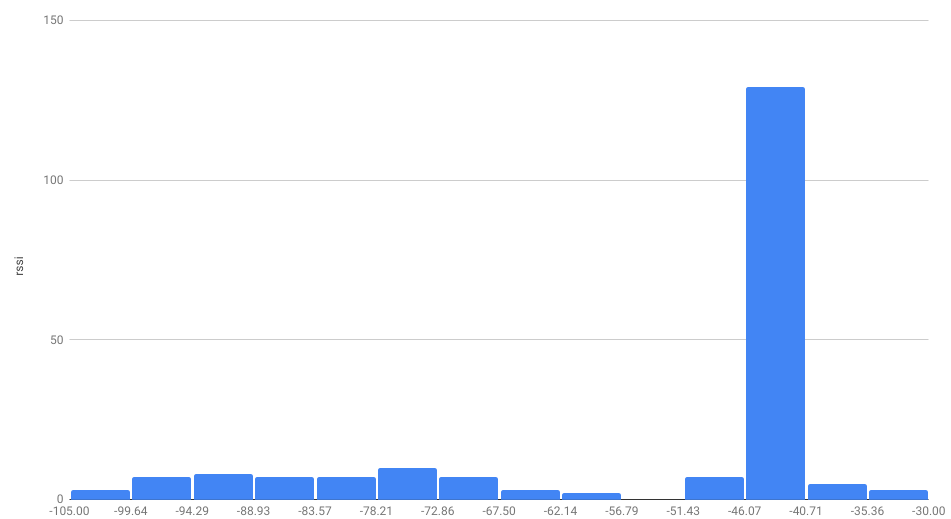Screen dimensions: 951x519
Task: Select the bar between -72.86 and -67.50
Action: (x=468, y=488)
